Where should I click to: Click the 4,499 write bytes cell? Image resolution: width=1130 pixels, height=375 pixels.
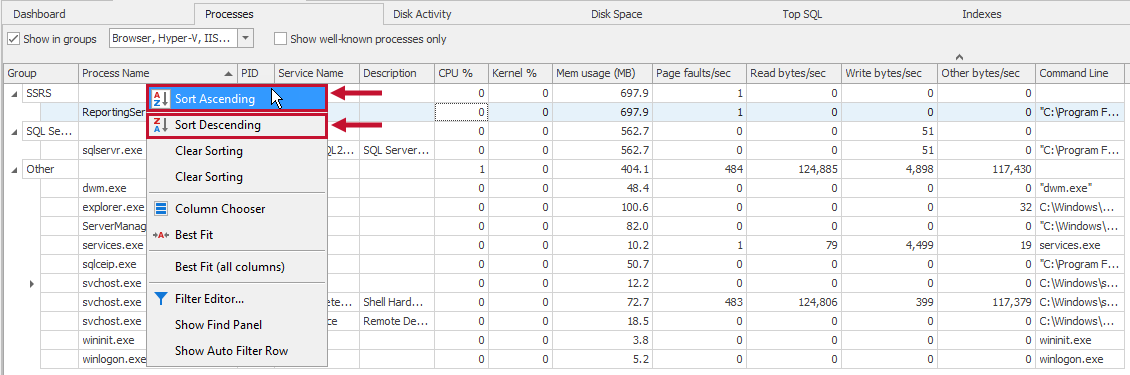(x=889, y=245)
